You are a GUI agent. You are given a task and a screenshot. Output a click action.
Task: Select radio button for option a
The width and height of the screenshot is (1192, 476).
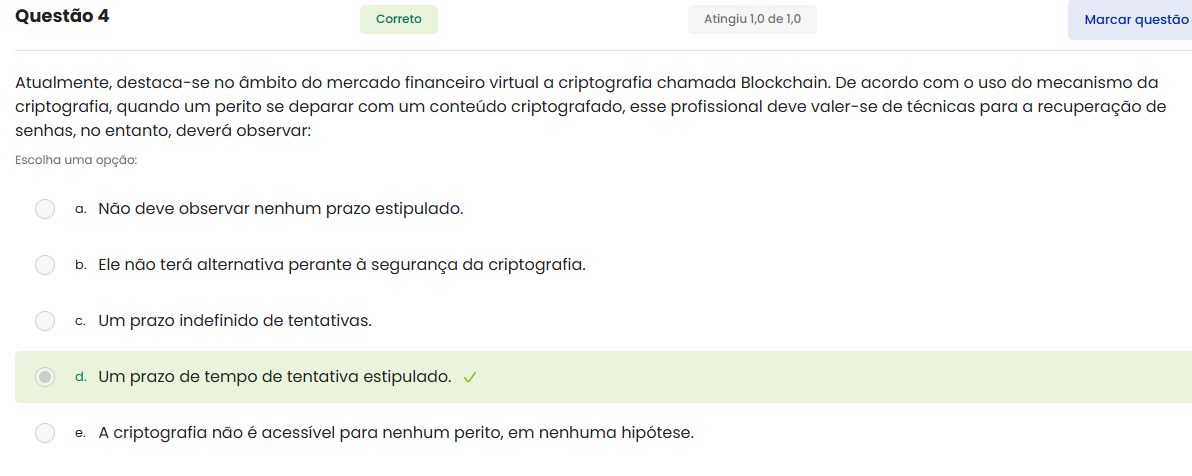click(x=45, y=209)
